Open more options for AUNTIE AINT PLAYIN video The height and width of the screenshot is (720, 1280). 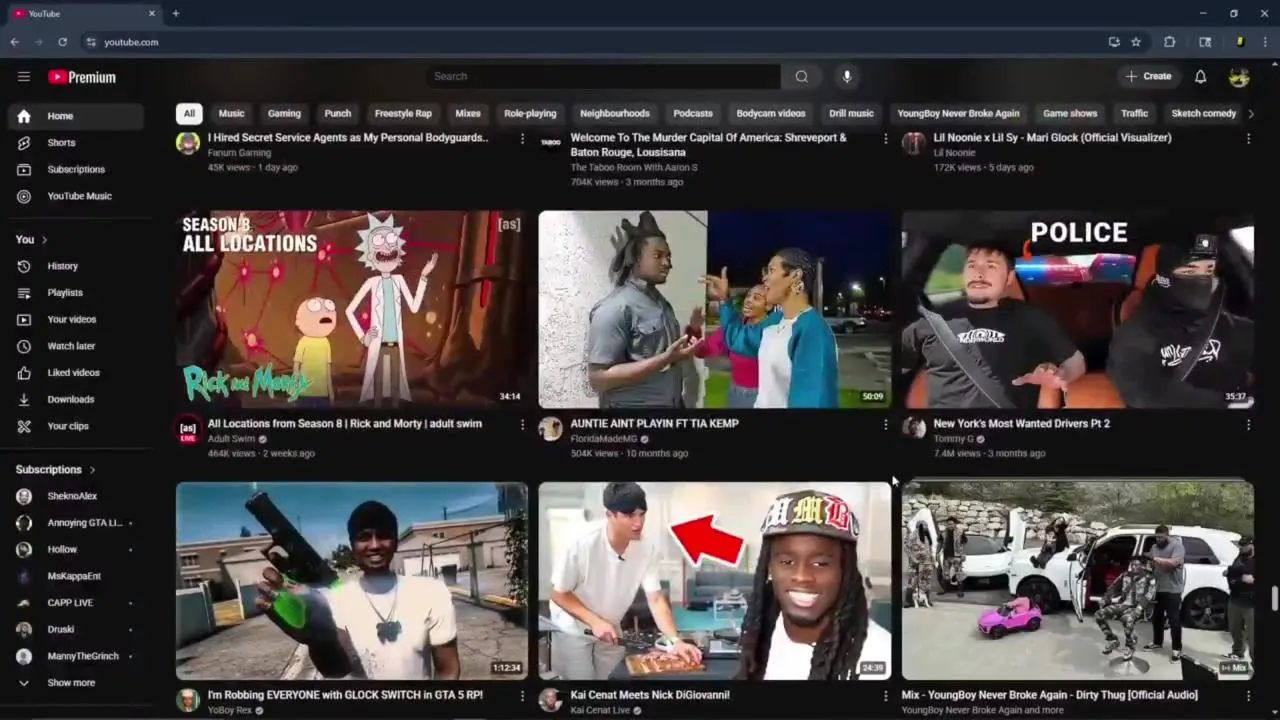885,425
